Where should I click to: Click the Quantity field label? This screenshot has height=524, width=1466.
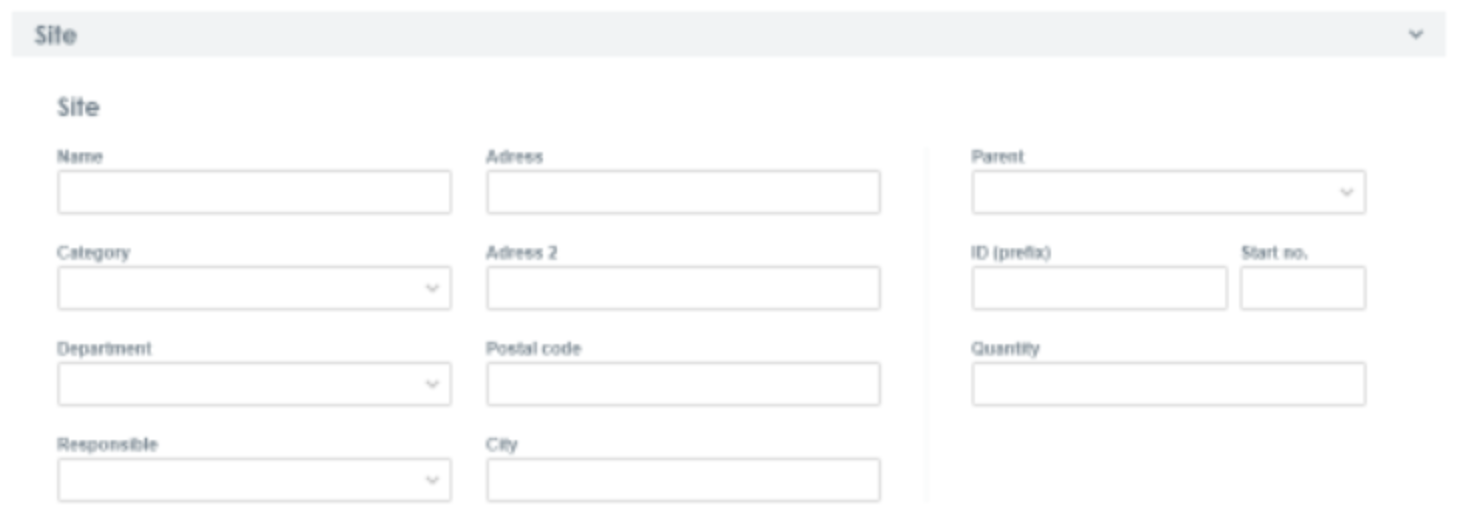1005,349
